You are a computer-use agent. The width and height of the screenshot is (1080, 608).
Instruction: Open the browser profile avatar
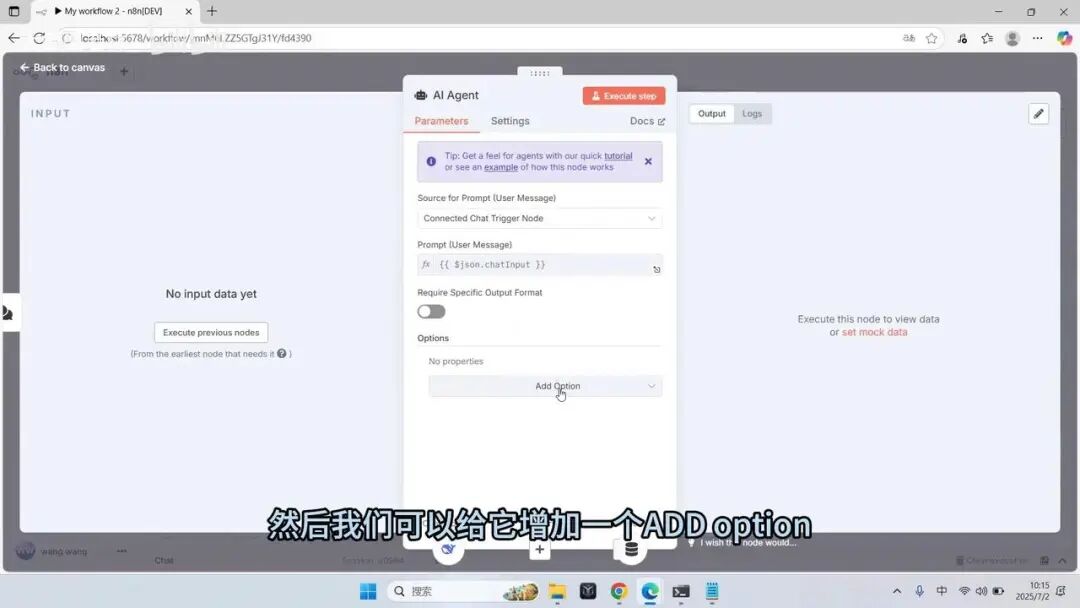pyautogui.click(x=1012, y=38)
